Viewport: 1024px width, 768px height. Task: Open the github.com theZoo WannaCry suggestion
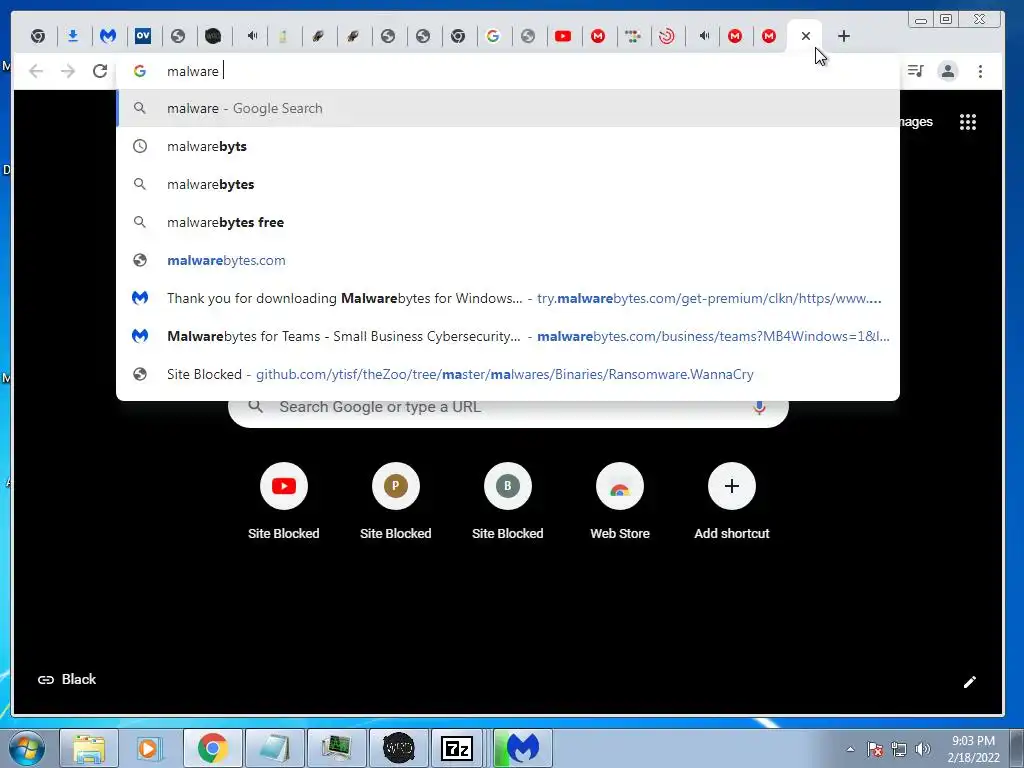coord(508,374)
